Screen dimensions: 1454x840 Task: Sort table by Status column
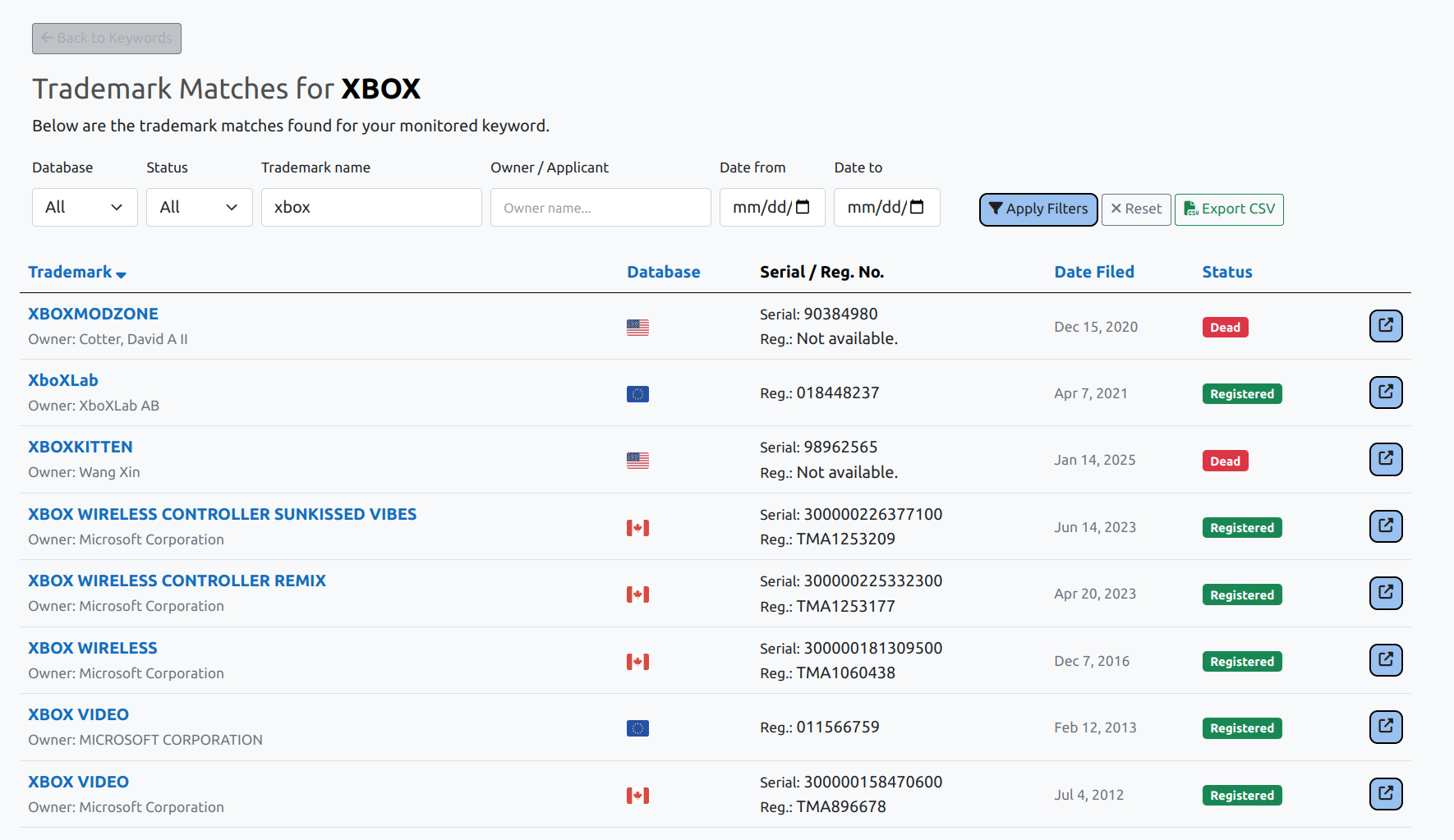coord(1227,272)
